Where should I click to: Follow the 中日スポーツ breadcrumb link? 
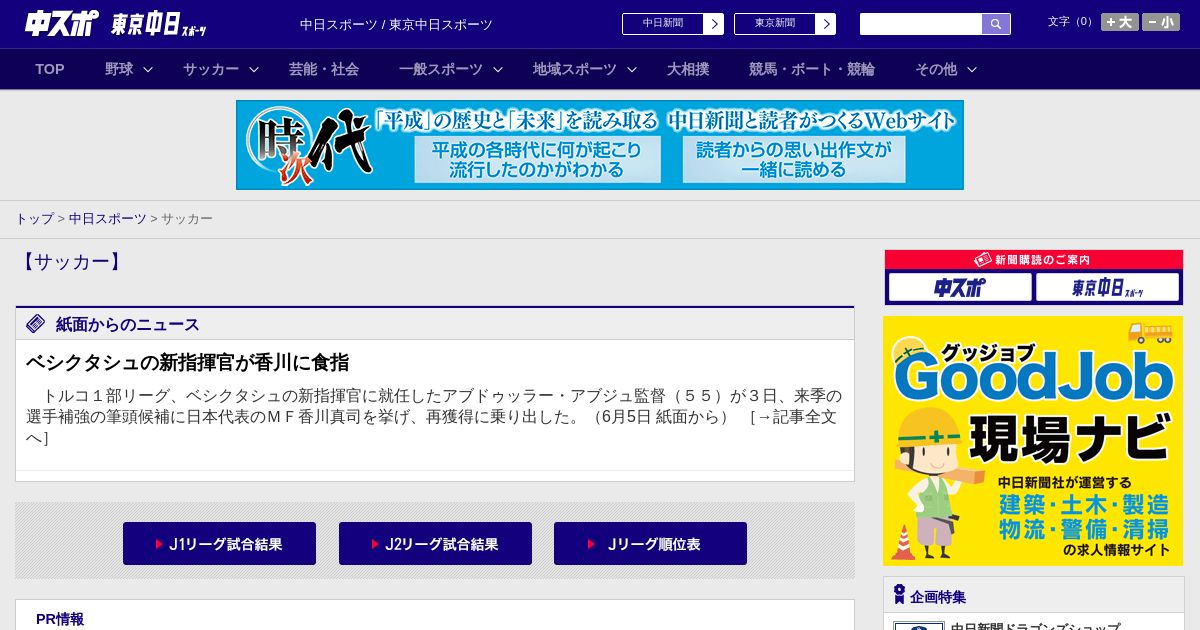pos(108,218)
